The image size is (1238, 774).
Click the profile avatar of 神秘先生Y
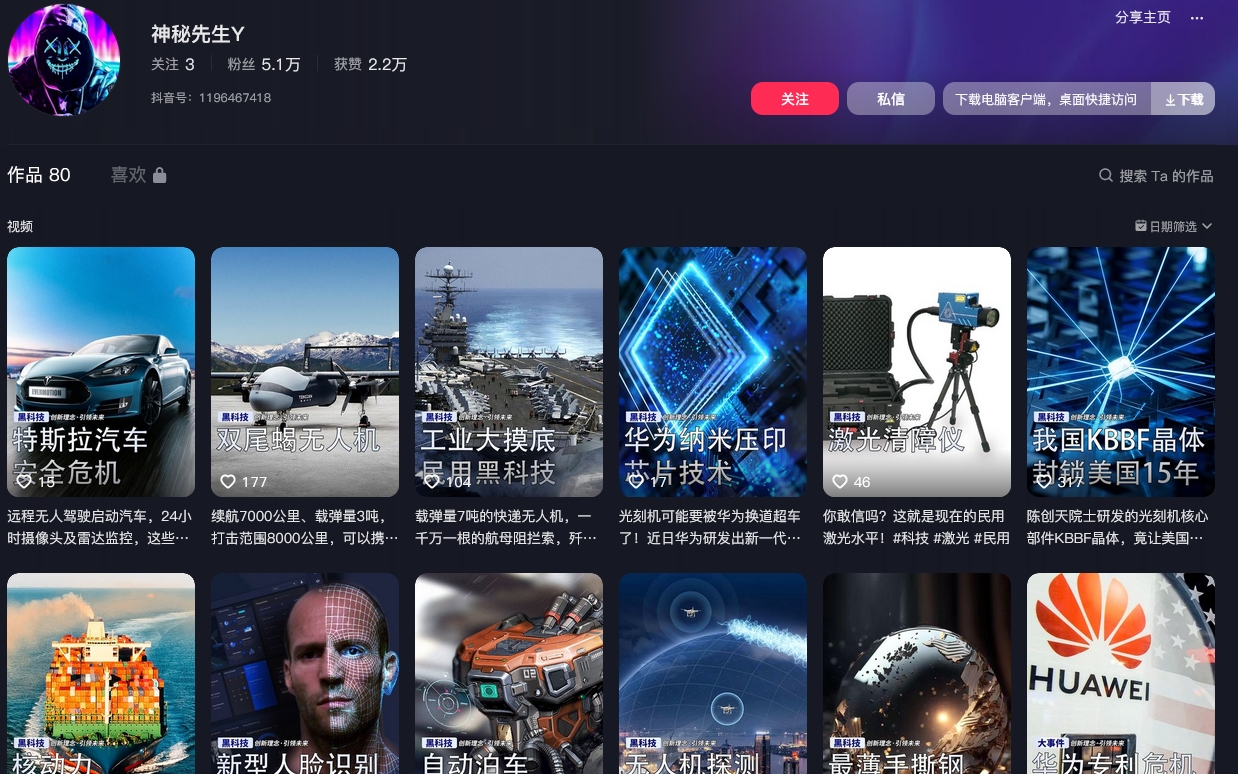[x=64, y=61]
